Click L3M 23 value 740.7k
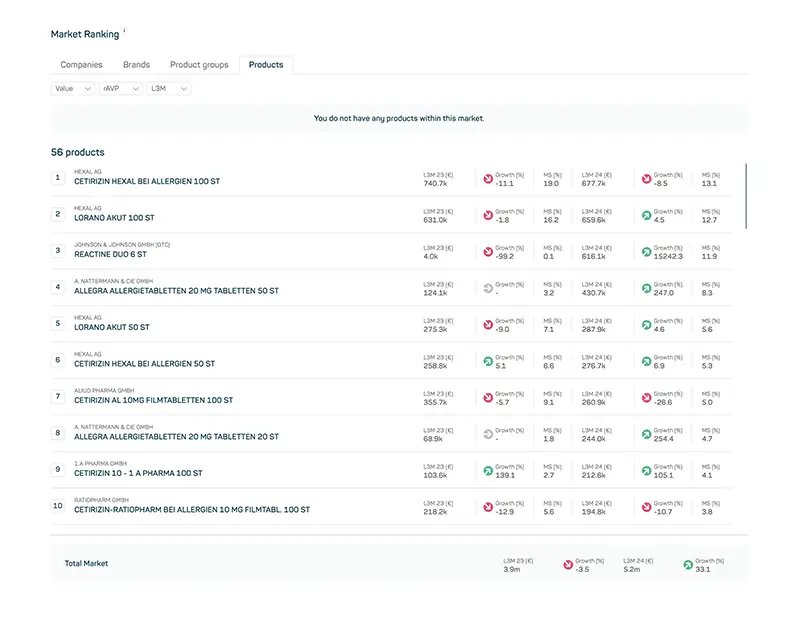 435,184
